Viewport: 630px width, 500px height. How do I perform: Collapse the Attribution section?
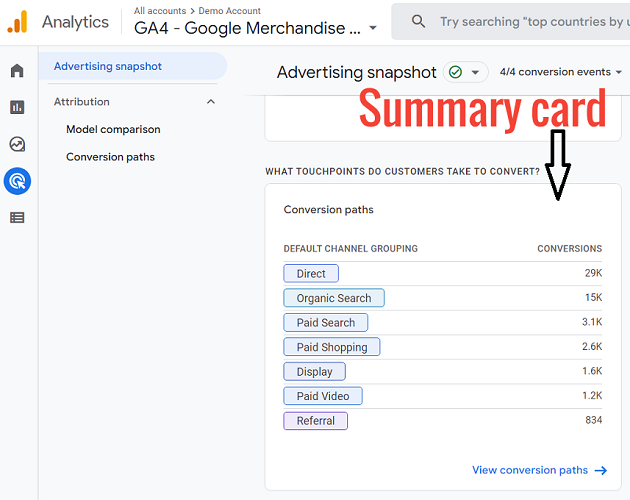(x=211, y=102)
